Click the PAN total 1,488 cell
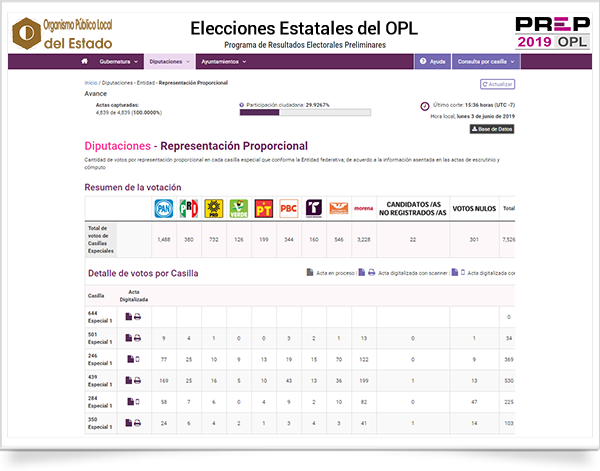This screenshot has width=600, height=471. click(x=164, y=240)
